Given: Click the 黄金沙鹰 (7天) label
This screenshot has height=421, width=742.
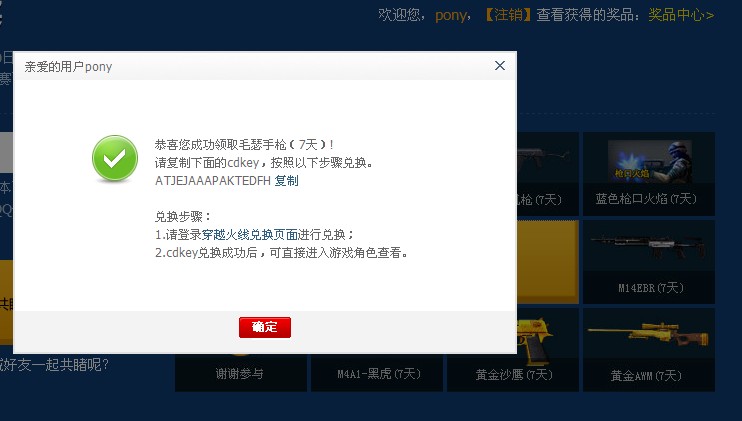Looking at the screenshot, I should [x=514, y=375].
